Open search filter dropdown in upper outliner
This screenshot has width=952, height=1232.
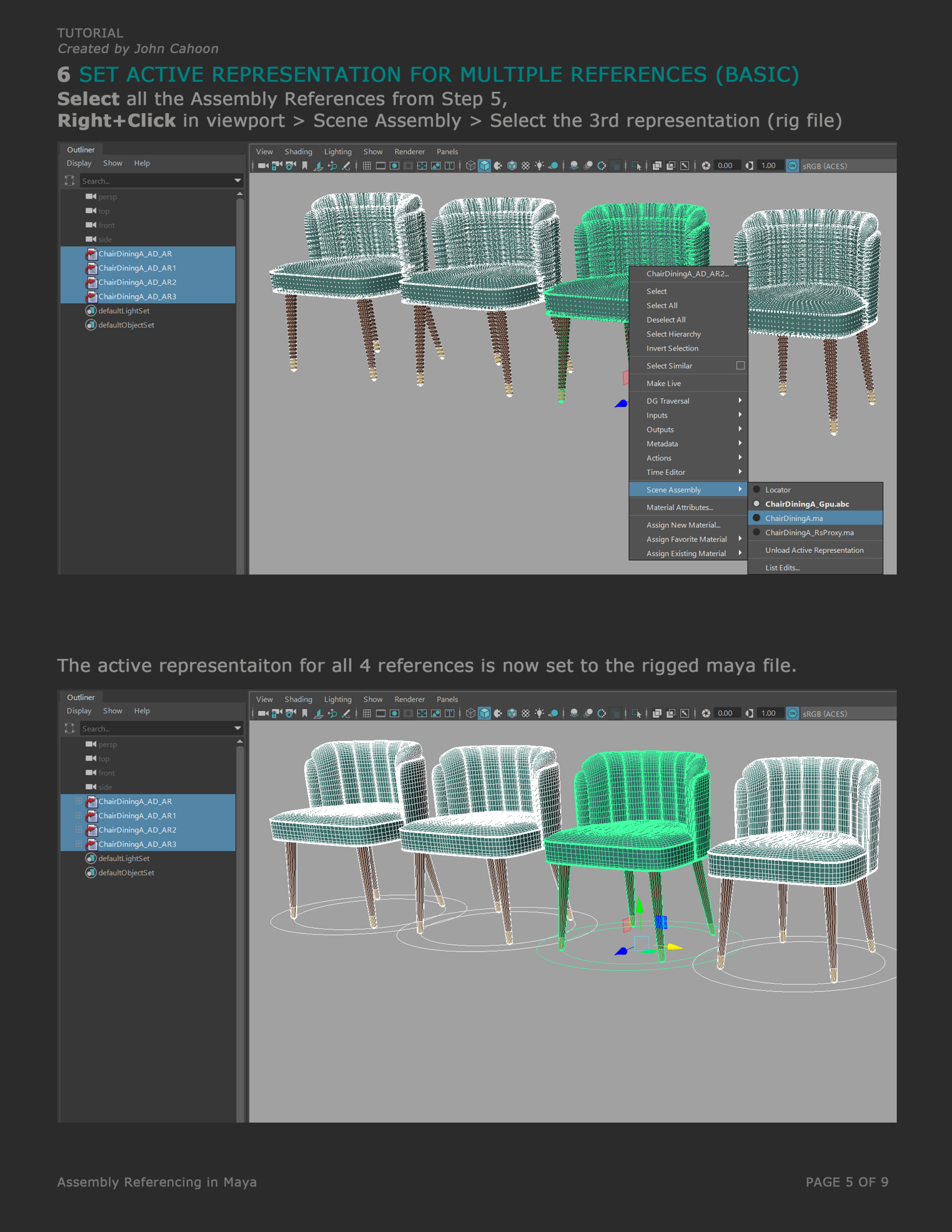pyautogui.click(x=238, y=180)
